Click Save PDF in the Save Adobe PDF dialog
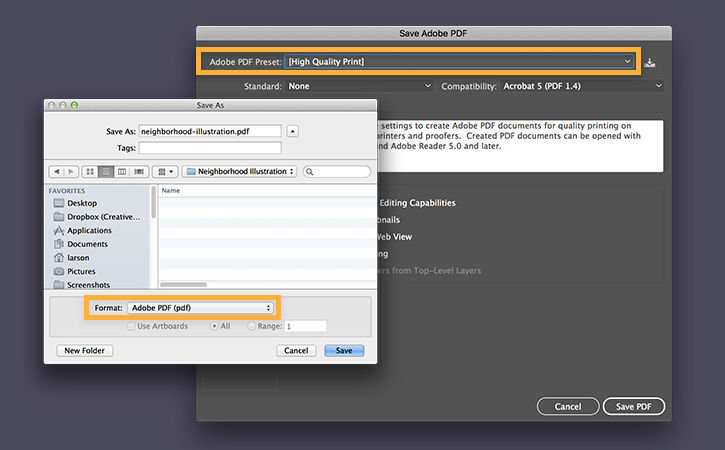The width and height of the screenshot is (725, 450). tap(633, 407)
